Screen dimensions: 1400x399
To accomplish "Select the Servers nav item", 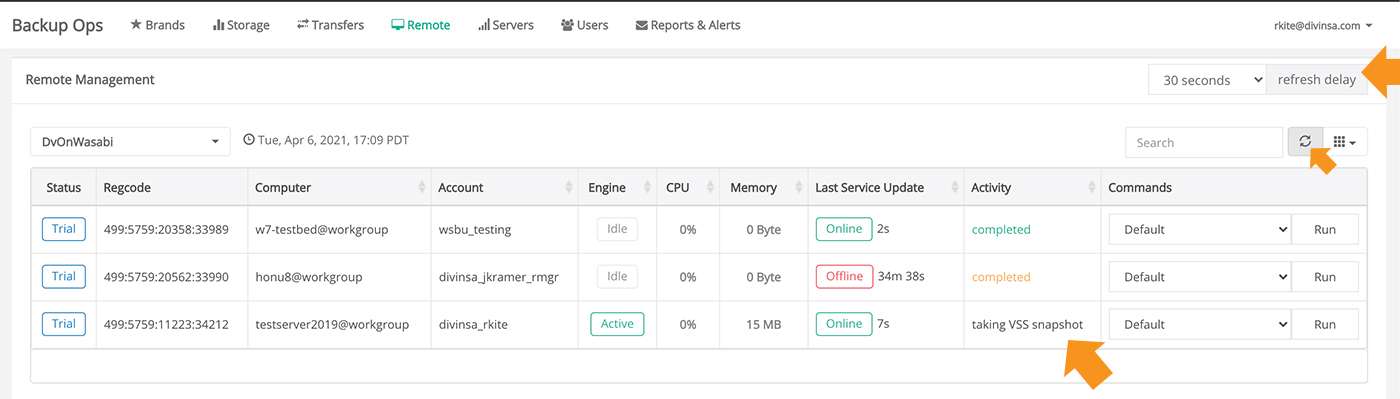I will point(506,25).
